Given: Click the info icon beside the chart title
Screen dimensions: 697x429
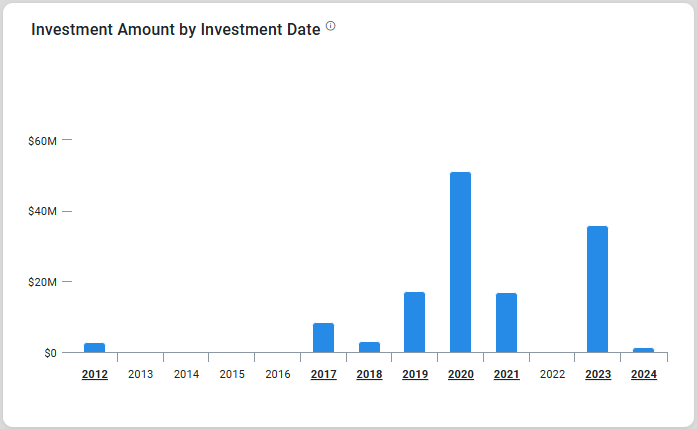Looking at the screenshot, I should coord(331,27).
